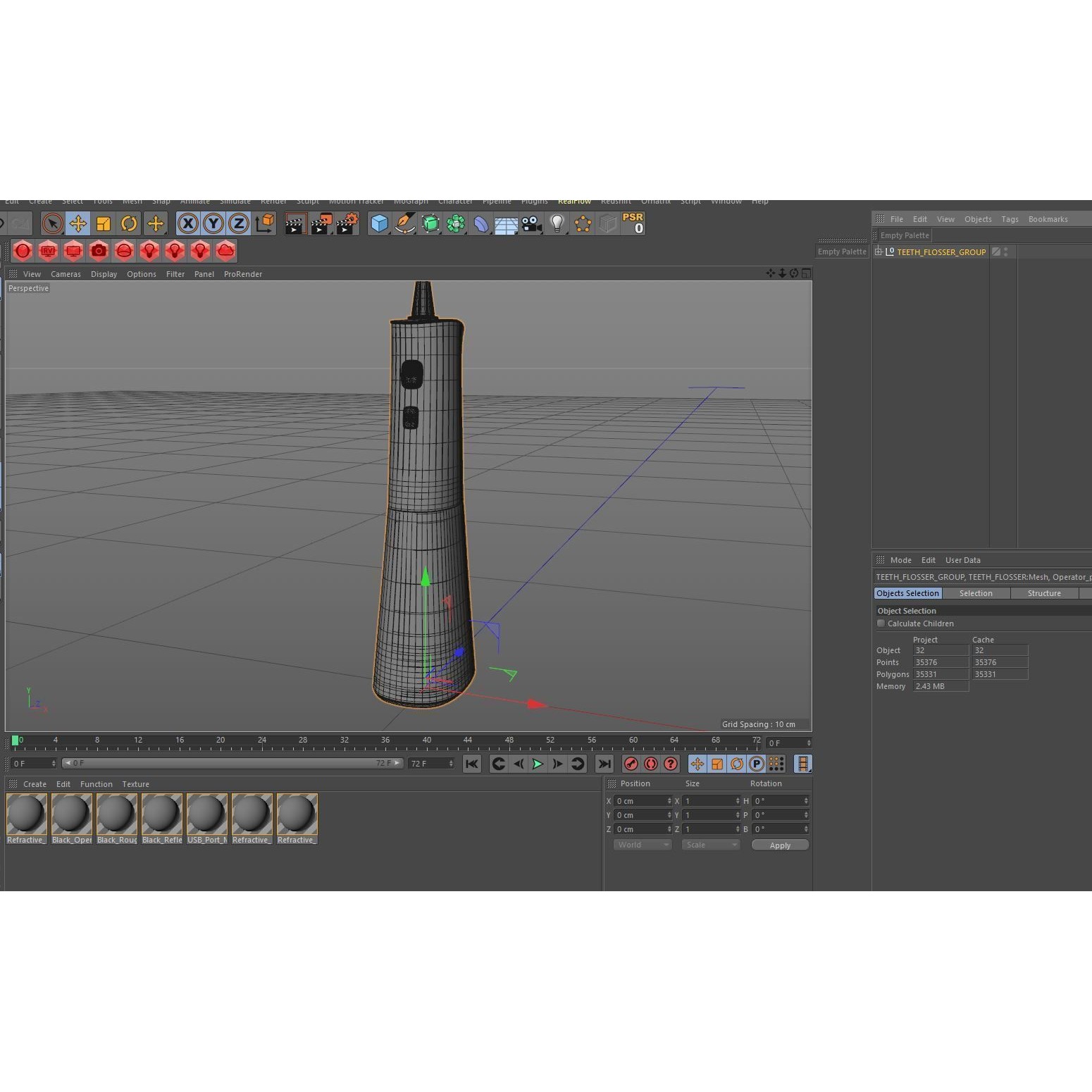Open the Scale dropdown next to Apply
This screenshot has height=1092, width=1092.
point(710,845)
